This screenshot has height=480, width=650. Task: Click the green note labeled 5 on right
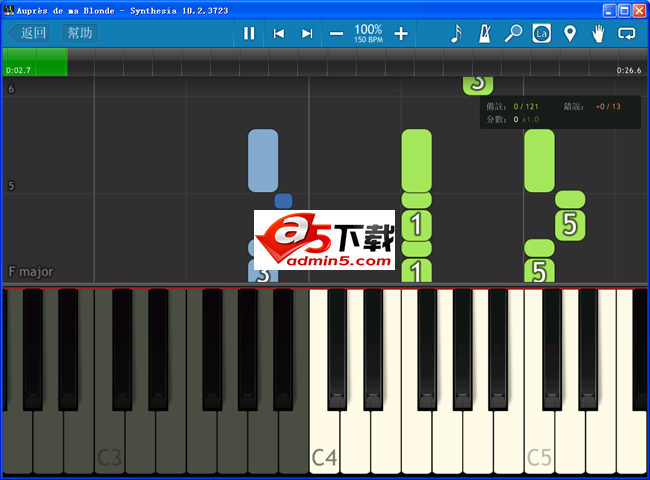point(570,225)
